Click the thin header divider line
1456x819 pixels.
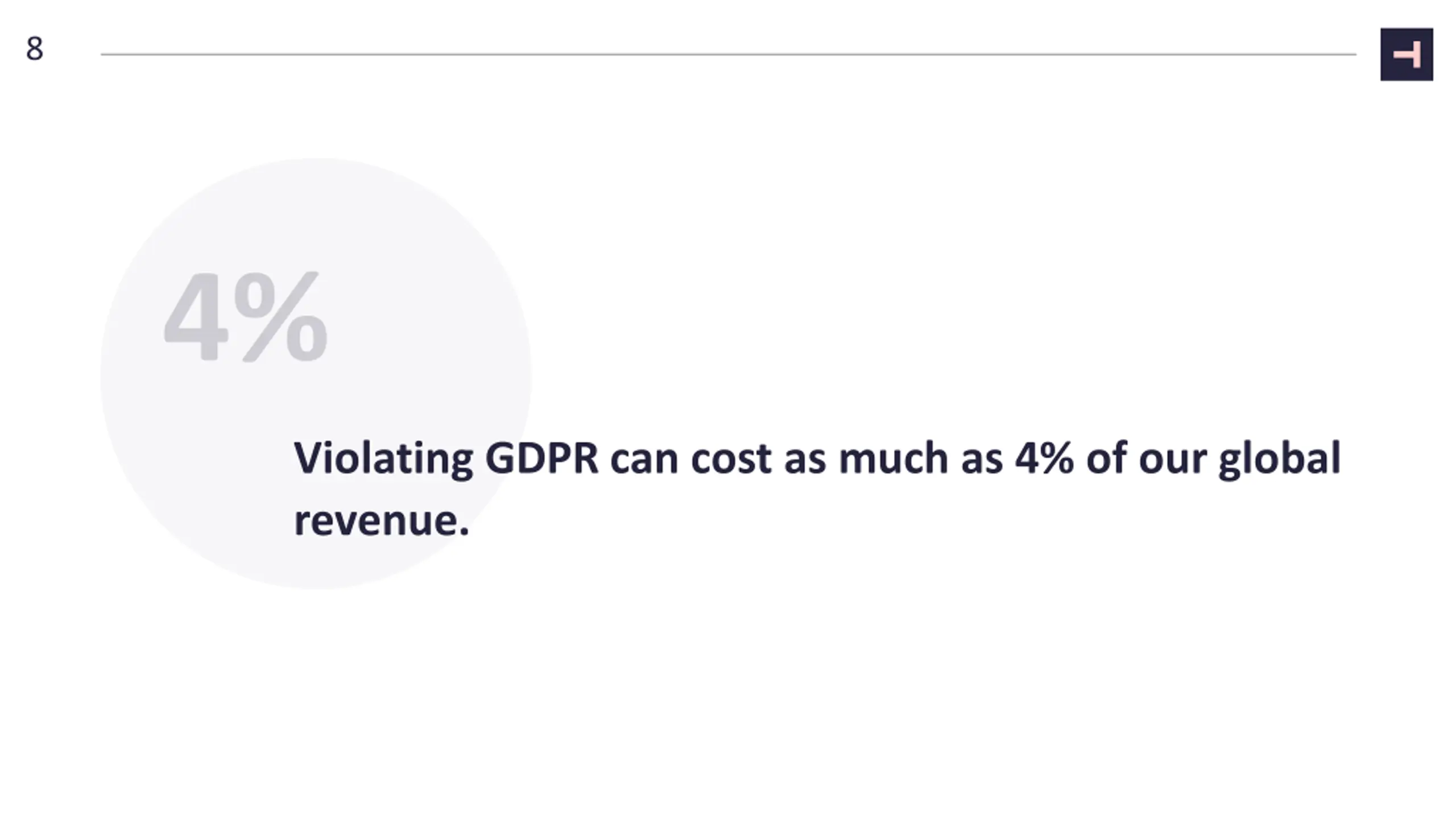point(729,55)
